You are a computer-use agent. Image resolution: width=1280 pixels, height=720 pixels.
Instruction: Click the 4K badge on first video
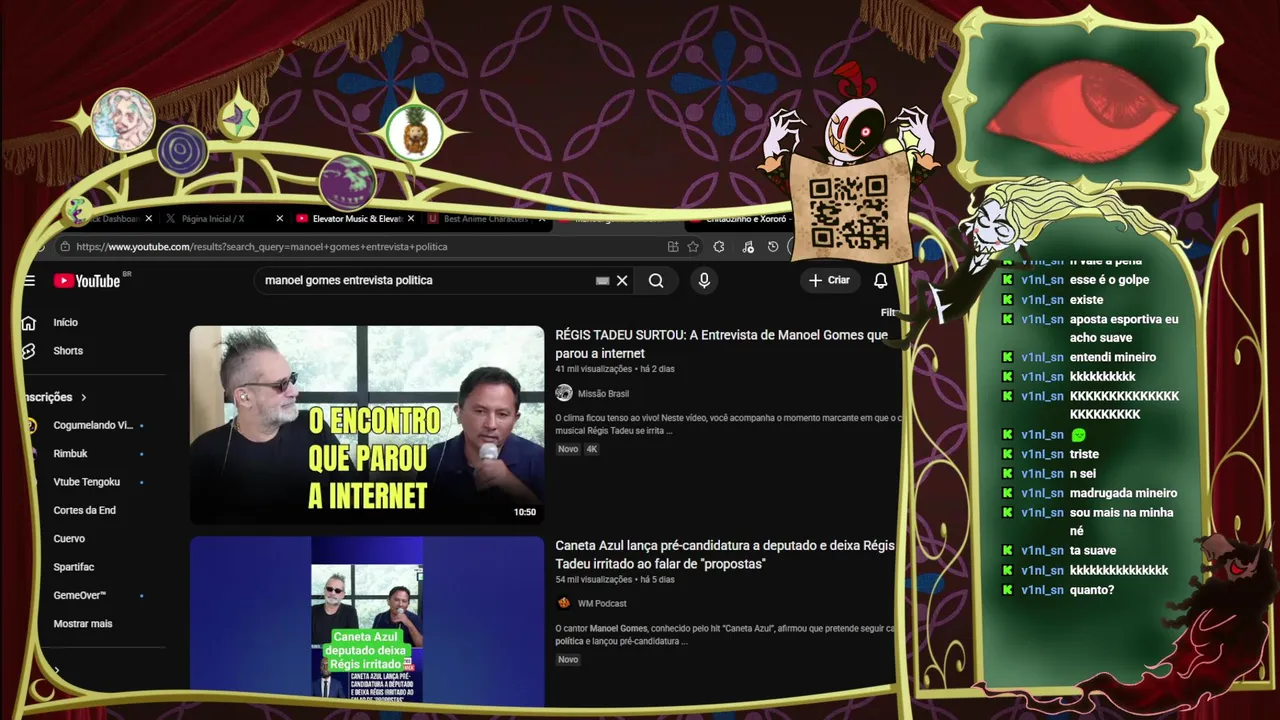591,449
